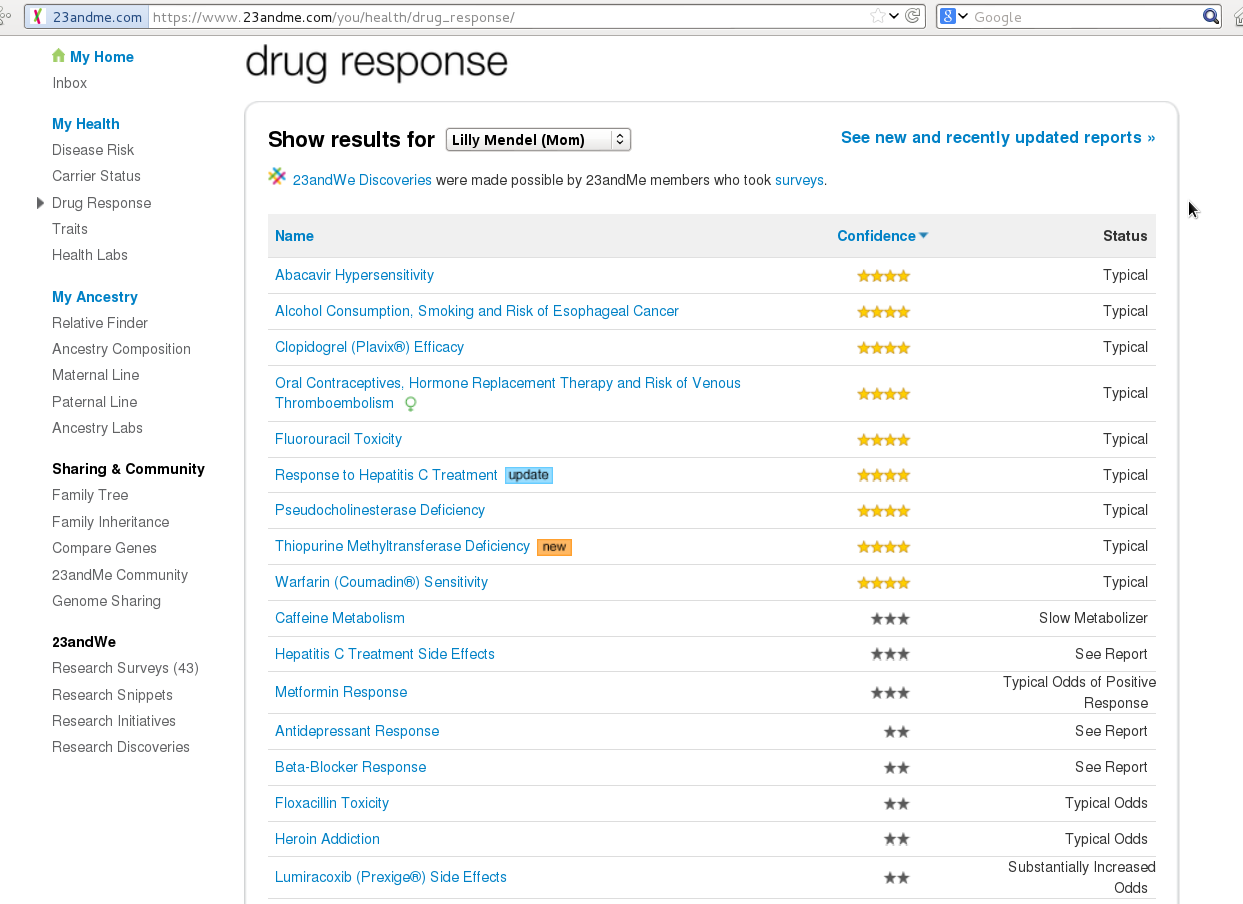Open Family Inheritance in the sidebar
1243x904 pixels.
pos(111,522)
